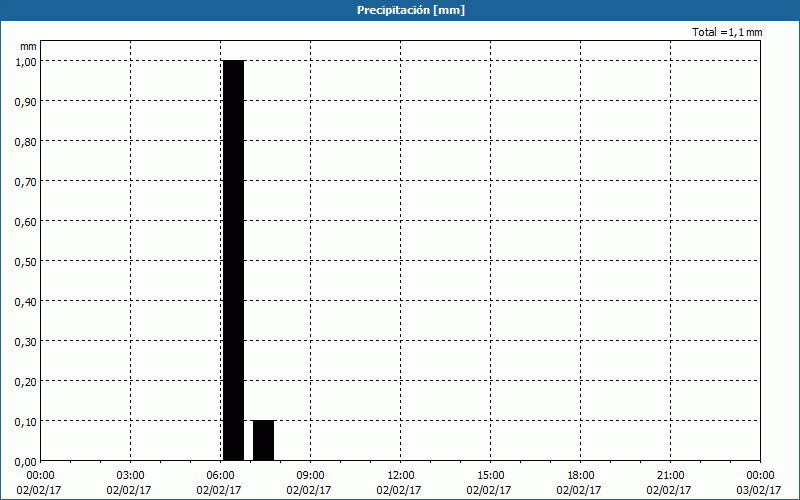800x500 pixels.
Task: Click the 0,60 y-axis value
Action: click(x=26, y=221)
